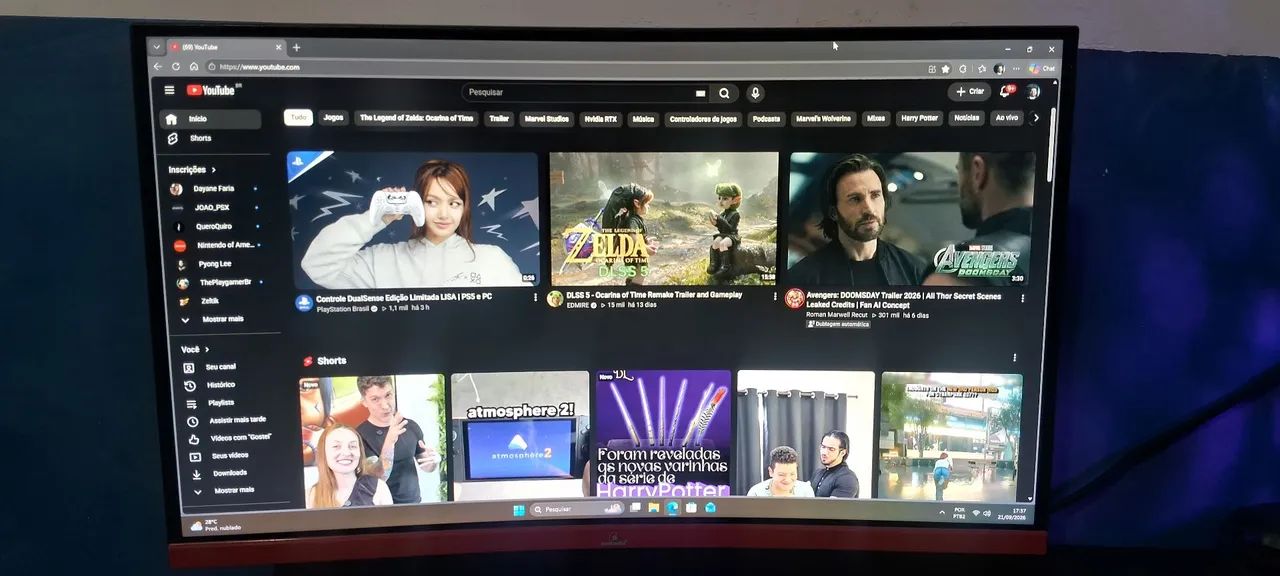
Task: Select the Jogos filter chip
Action: 333,117
